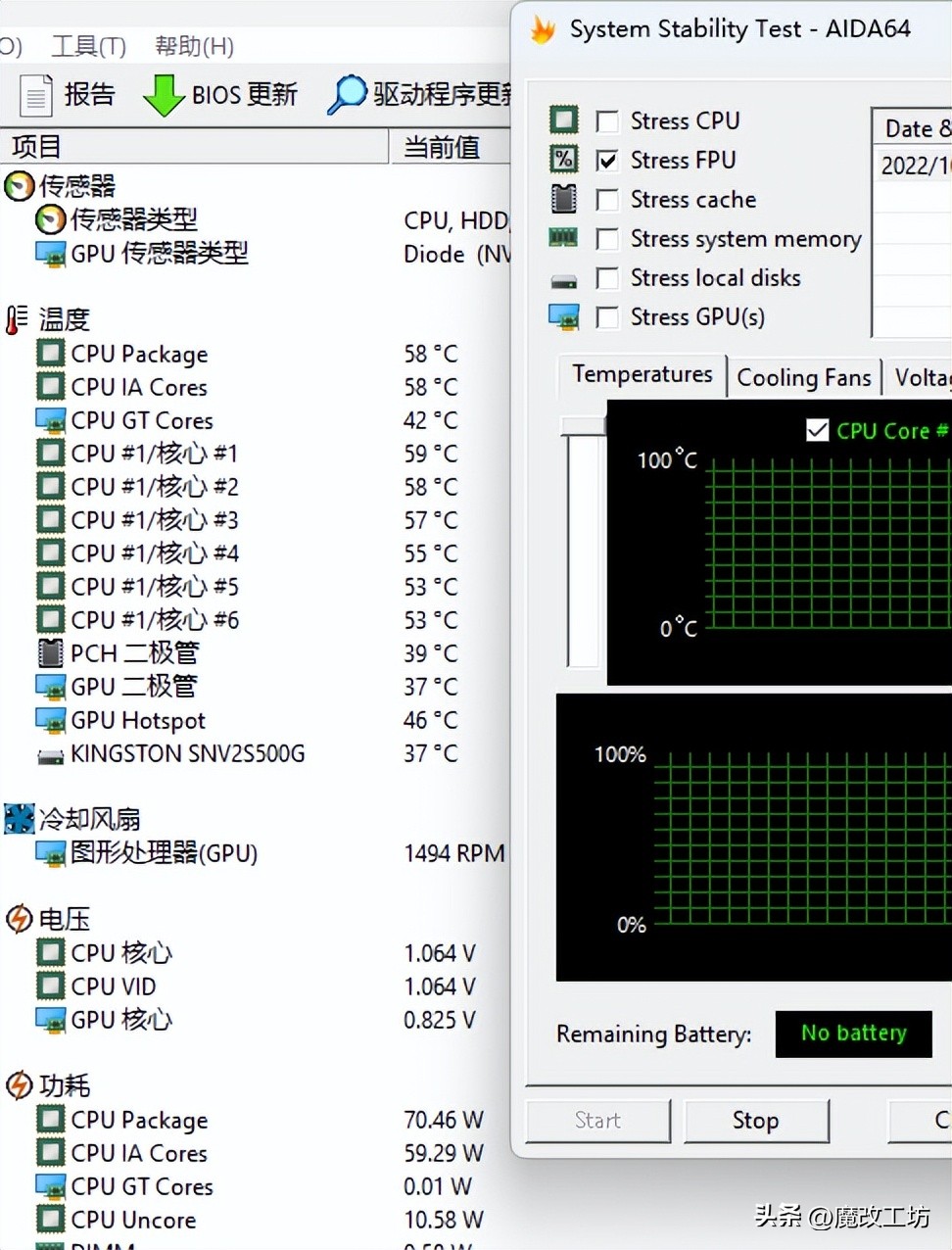Click the 0.825 V GPU voltage value
The image size is (952, 1250).
click(x=439, y=1020)
